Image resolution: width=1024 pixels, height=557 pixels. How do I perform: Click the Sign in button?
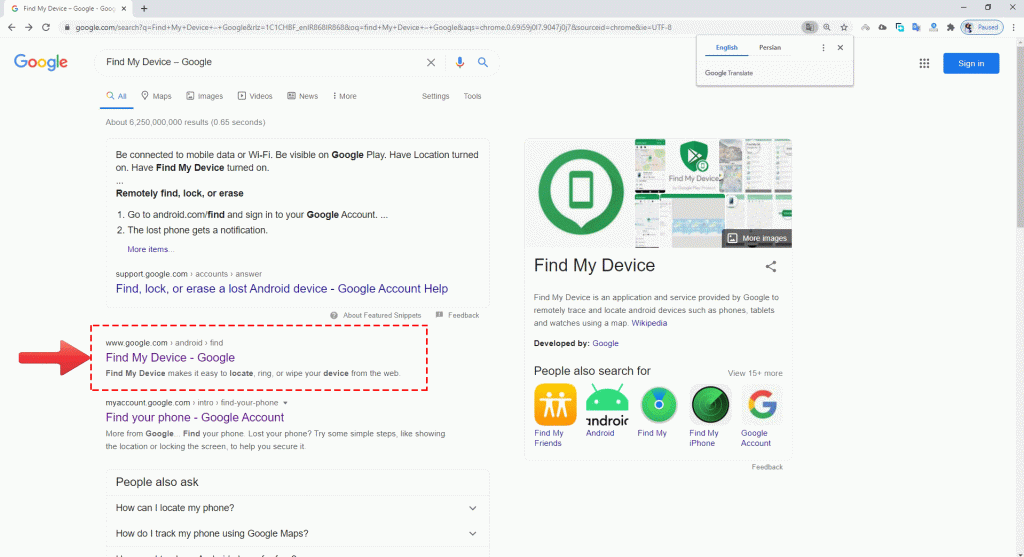(x=970, y=63)
